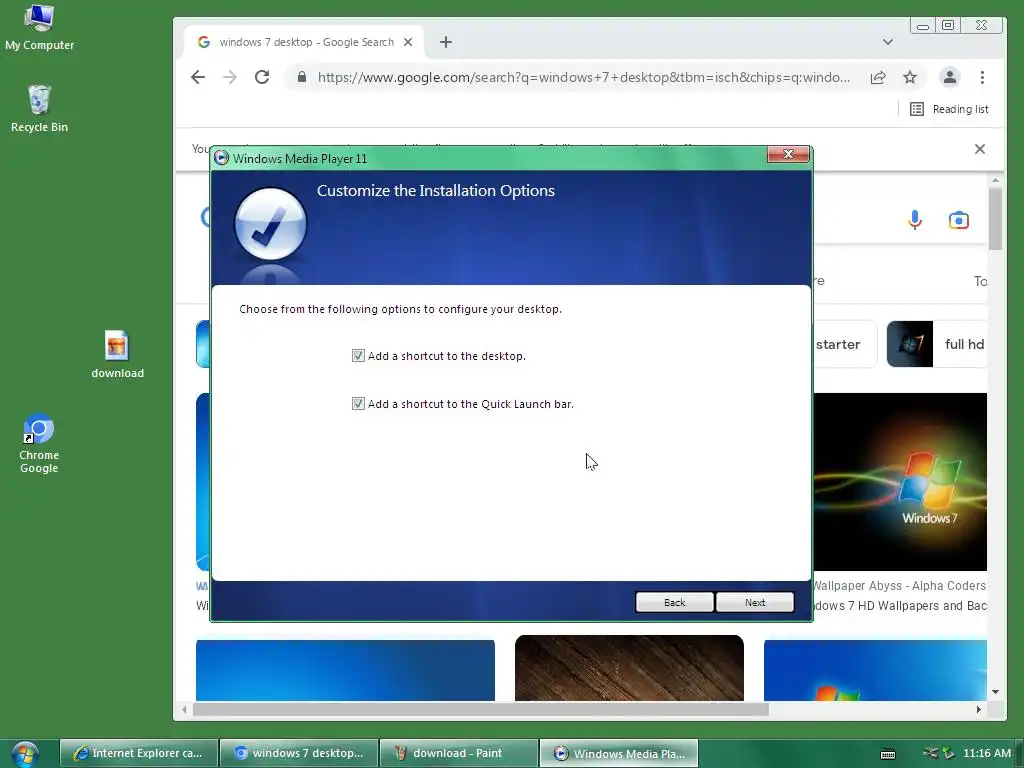
Task: Dismiss the Chrome notification bar
Action: point(980,149)
